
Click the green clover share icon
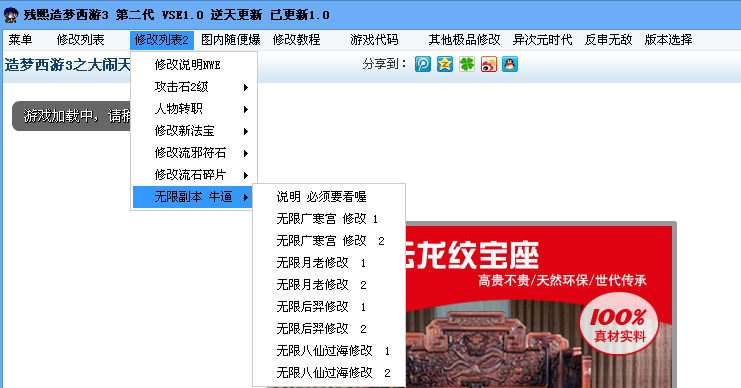coord(467,64)
